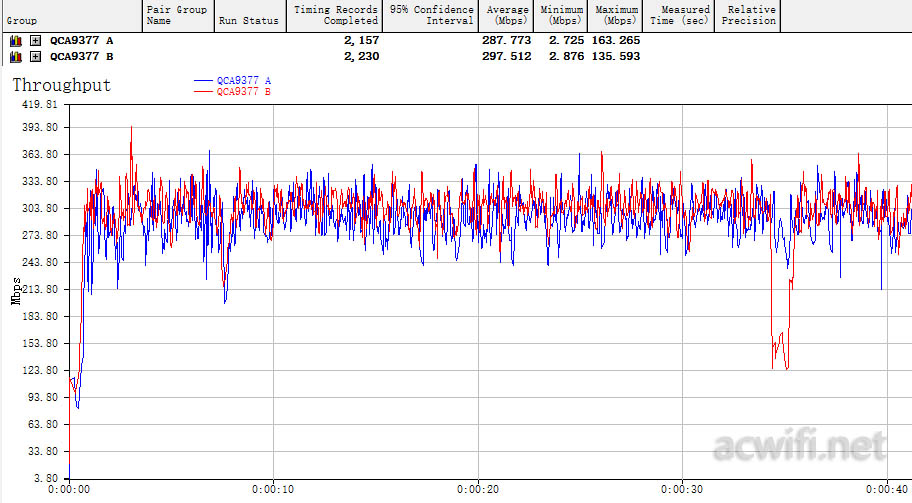Click the Run Status column header
Viewport: 912px width, 503px height.
coord(250,16)
